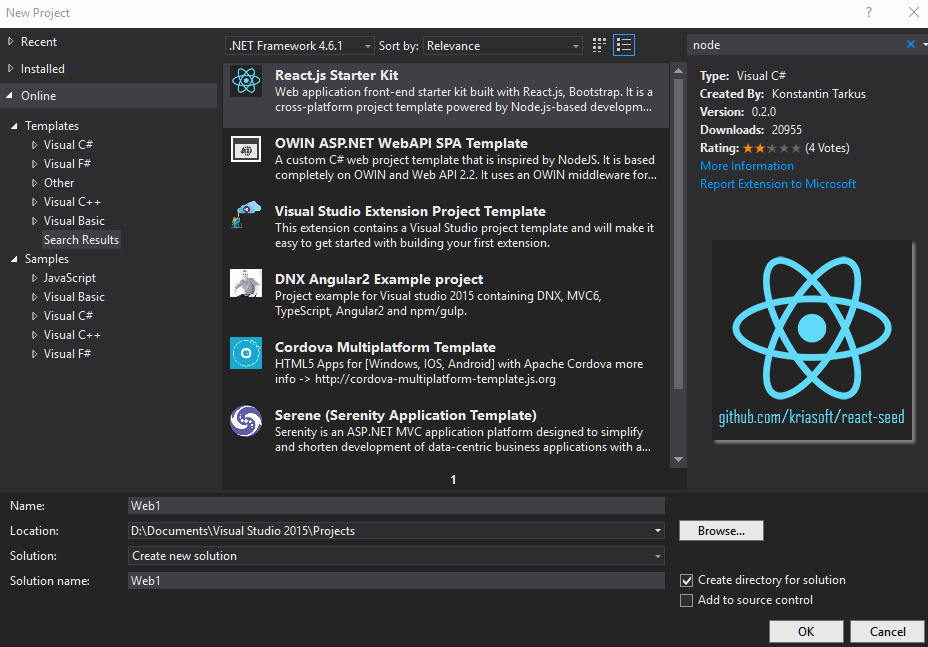Collapse the Samples tree node
The image size is (928, 647).
coord(14,259)
